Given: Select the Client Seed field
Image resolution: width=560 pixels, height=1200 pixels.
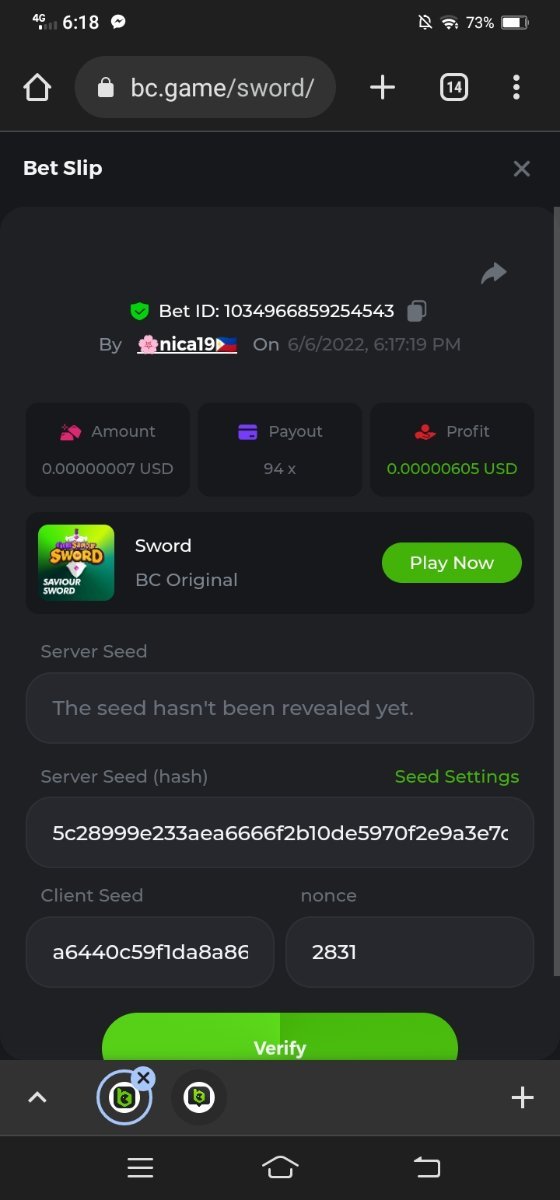Looking at the screenshot, I should (150, 952).
